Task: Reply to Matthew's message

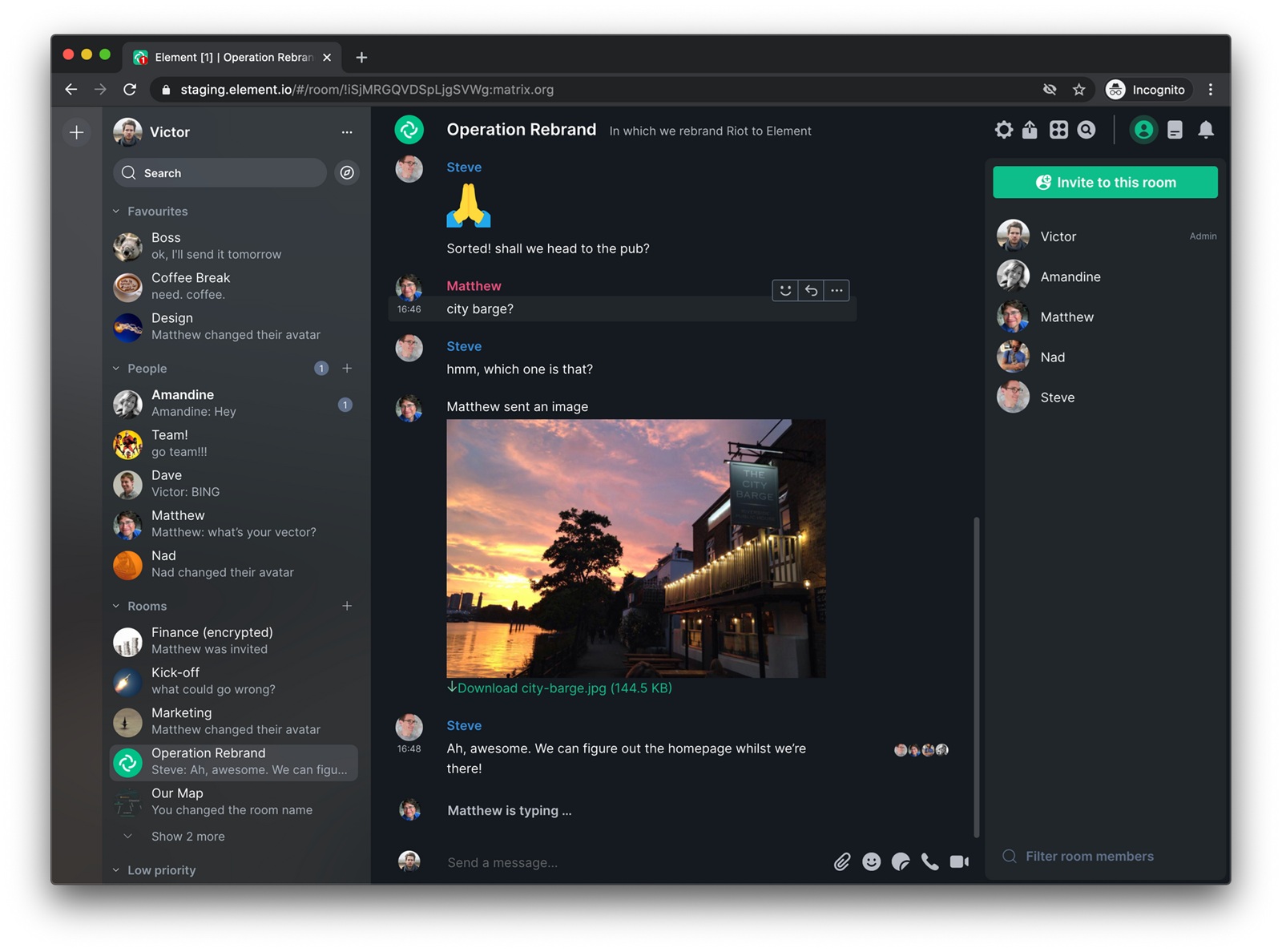Action: coord(811,290)
